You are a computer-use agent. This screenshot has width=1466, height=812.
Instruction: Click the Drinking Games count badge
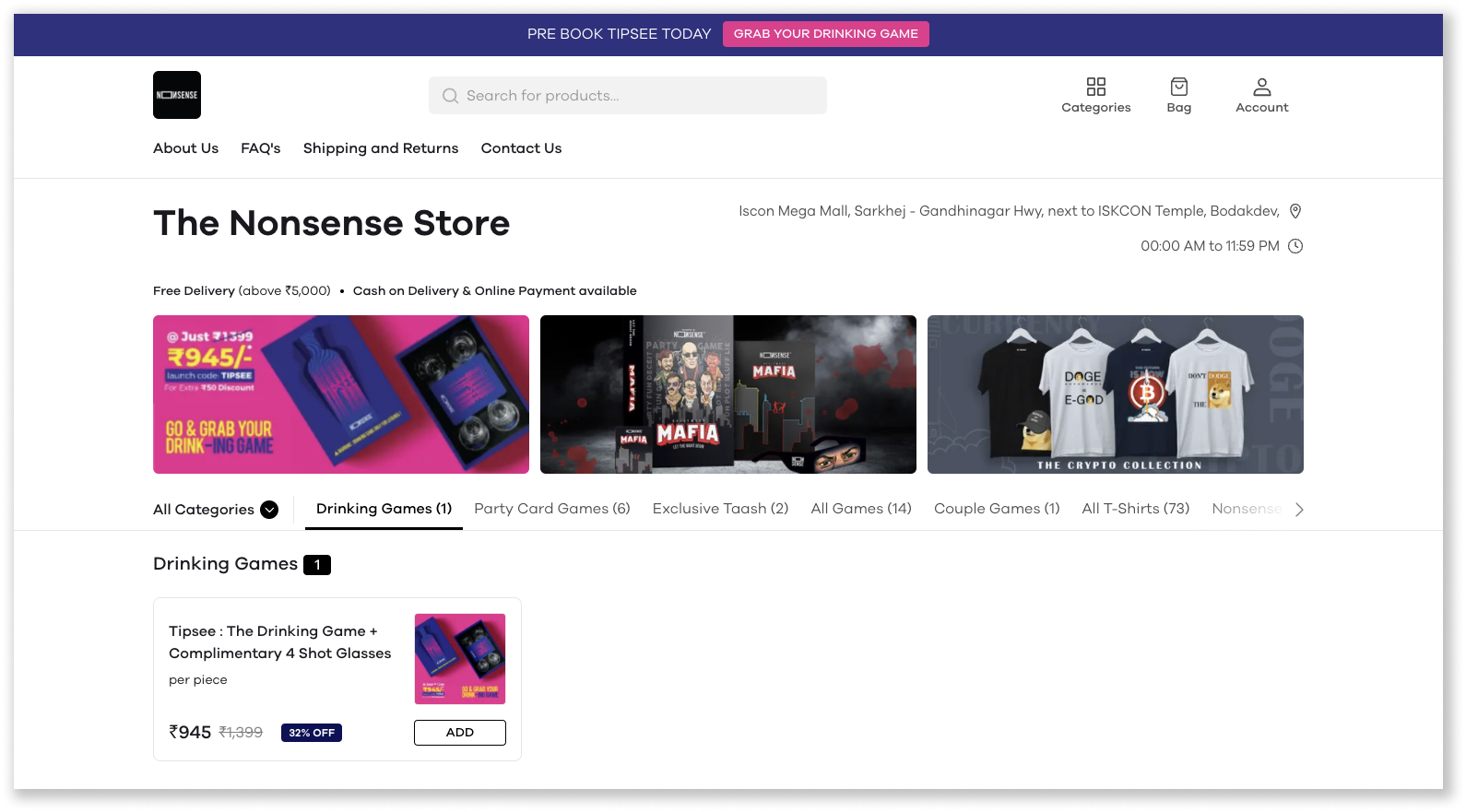point(317,565)
